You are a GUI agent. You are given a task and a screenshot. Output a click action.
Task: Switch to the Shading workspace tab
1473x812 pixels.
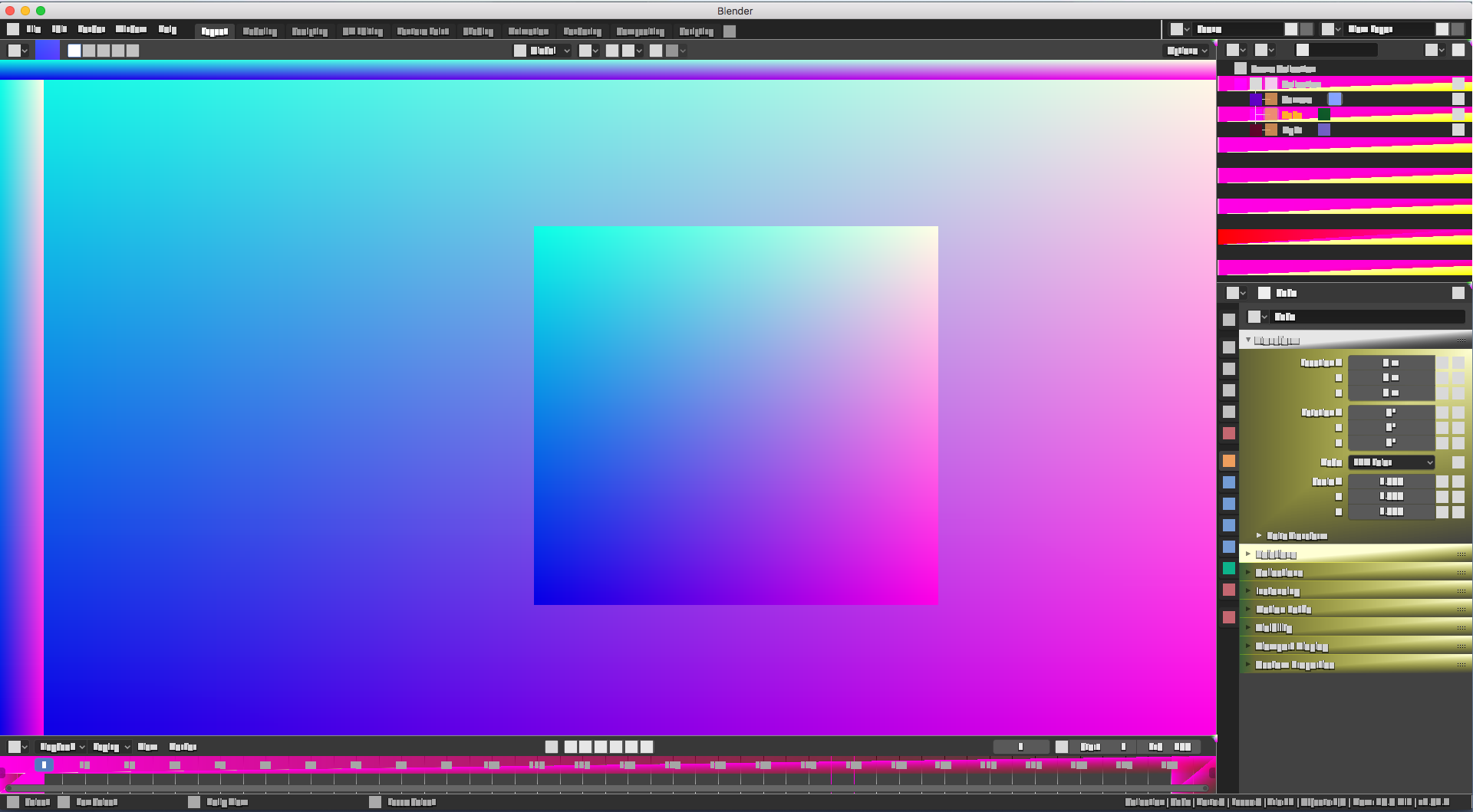[478, 31]
